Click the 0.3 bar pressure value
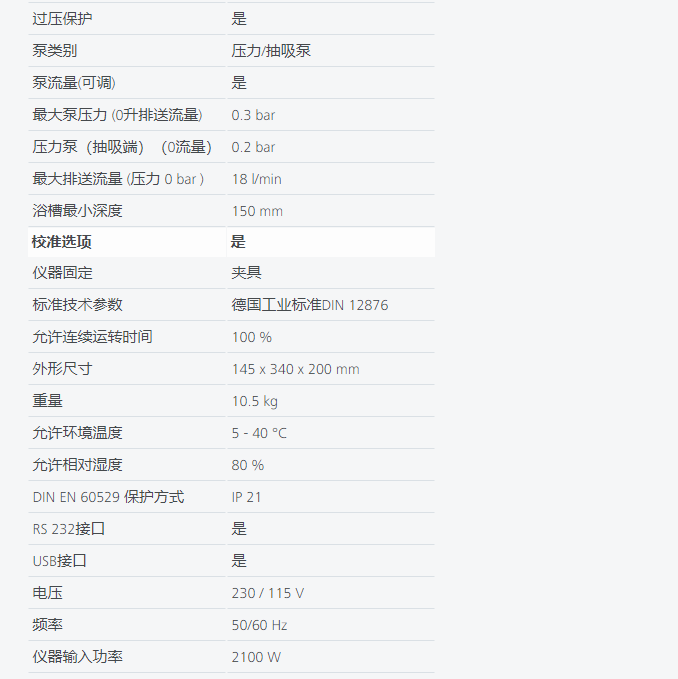 tap(253, 115)
